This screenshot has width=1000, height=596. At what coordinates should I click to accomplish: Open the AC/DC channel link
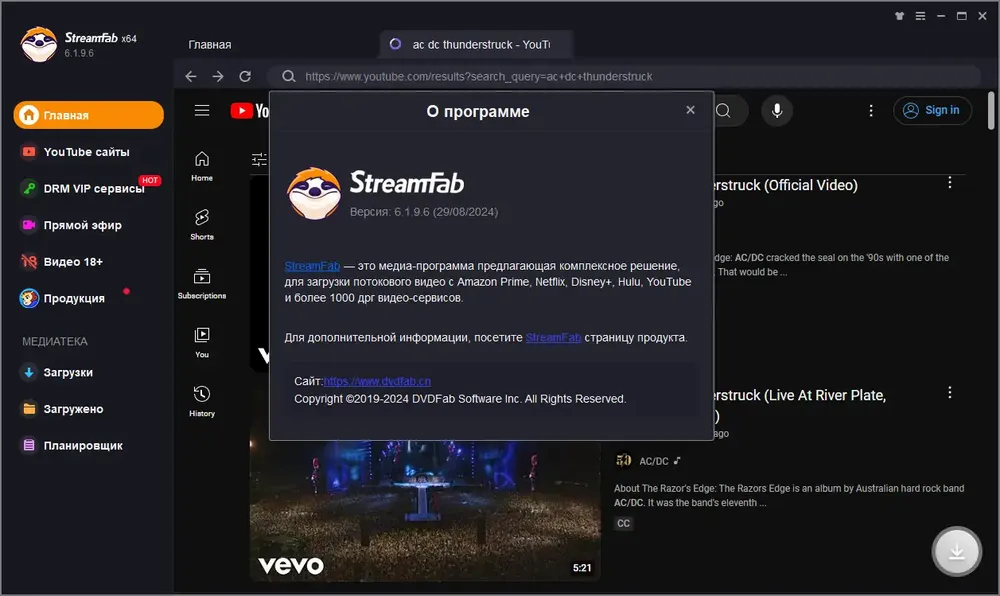pos(654,462)
